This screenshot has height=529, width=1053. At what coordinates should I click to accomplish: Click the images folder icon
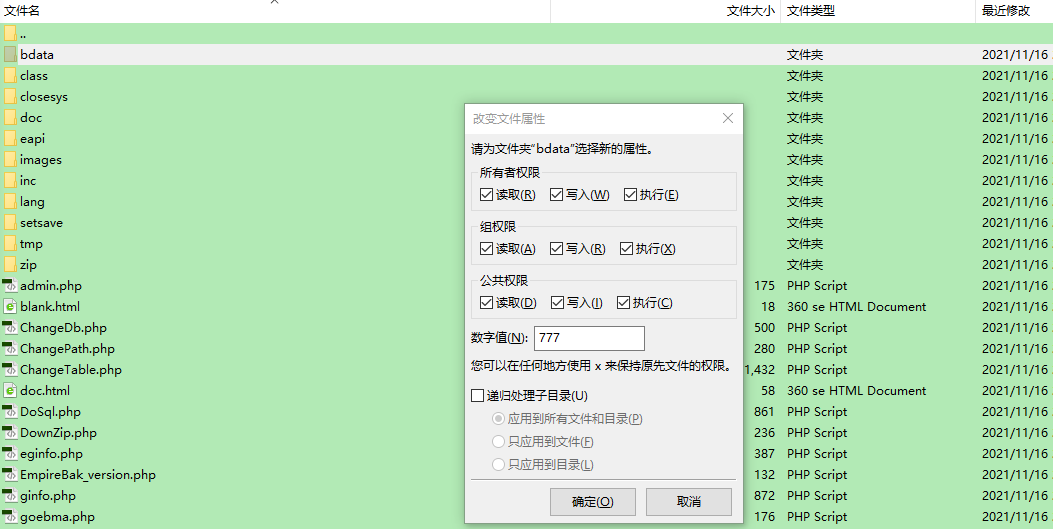click(x=10, y=160)
